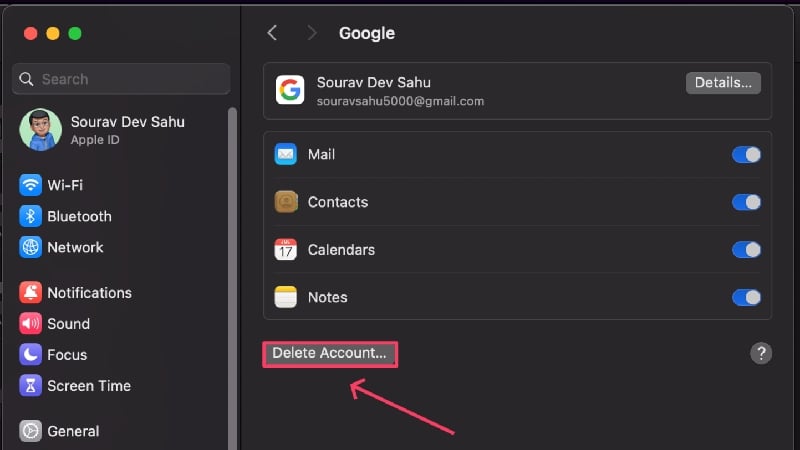Open Network settings via globe icon
This screenshot has width=800, height=450.
pyautogui.click(x=30, y=247)
